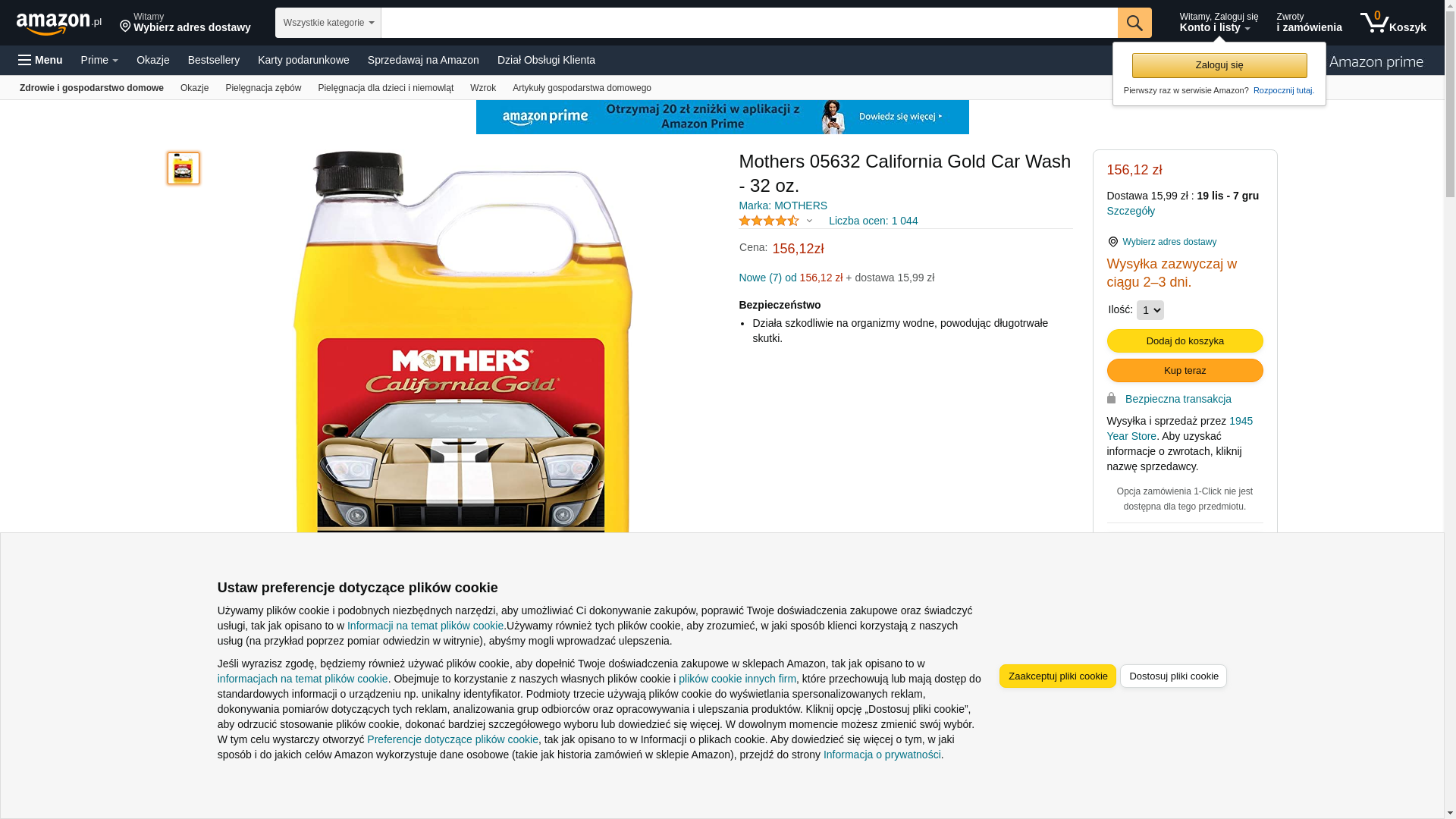
Task: Accept cookies with Zaakceptuj pliki cookie
Action: tap(1058, 676)
